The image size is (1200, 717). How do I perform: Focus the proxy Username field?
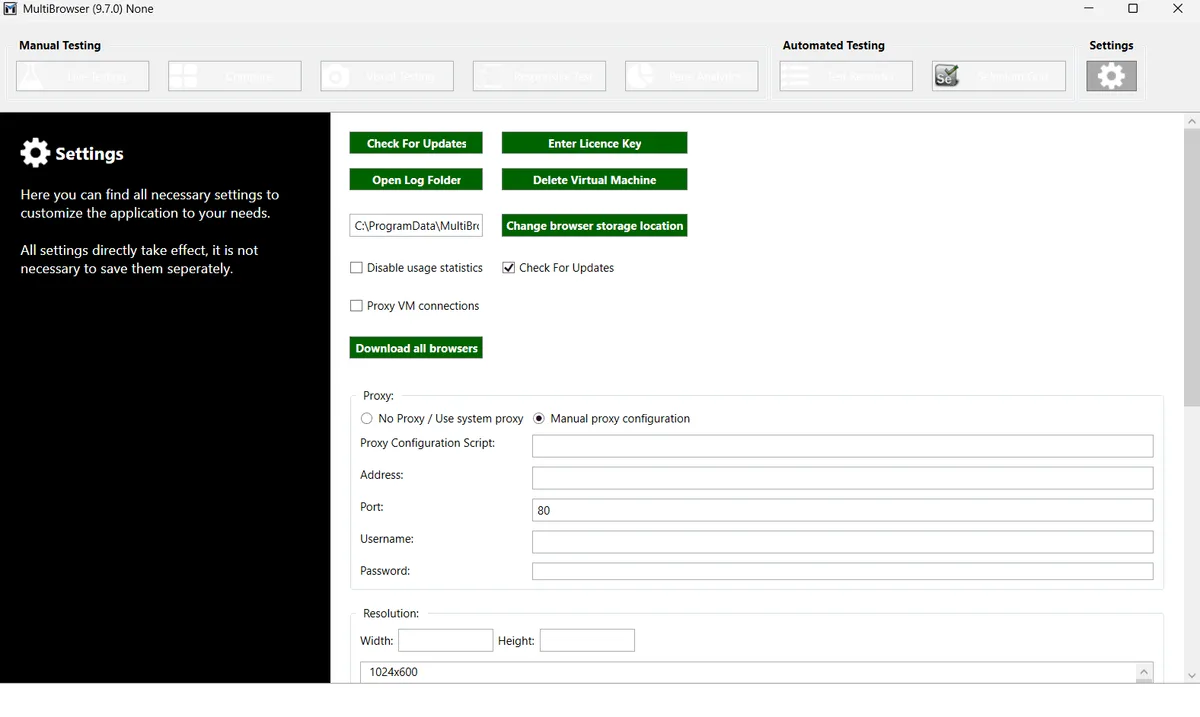click(842, 542)
